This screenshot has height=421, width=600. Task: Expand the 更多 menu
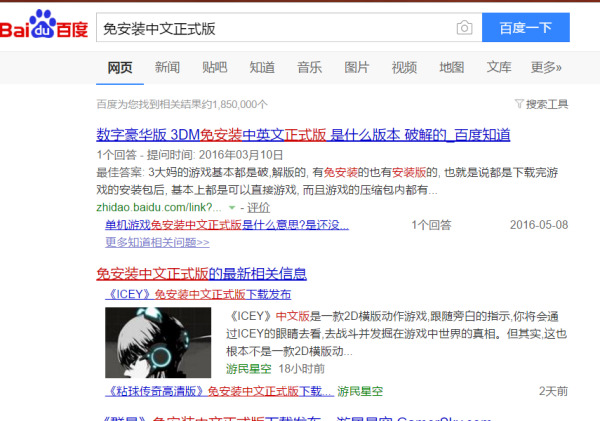pos(546,67)
